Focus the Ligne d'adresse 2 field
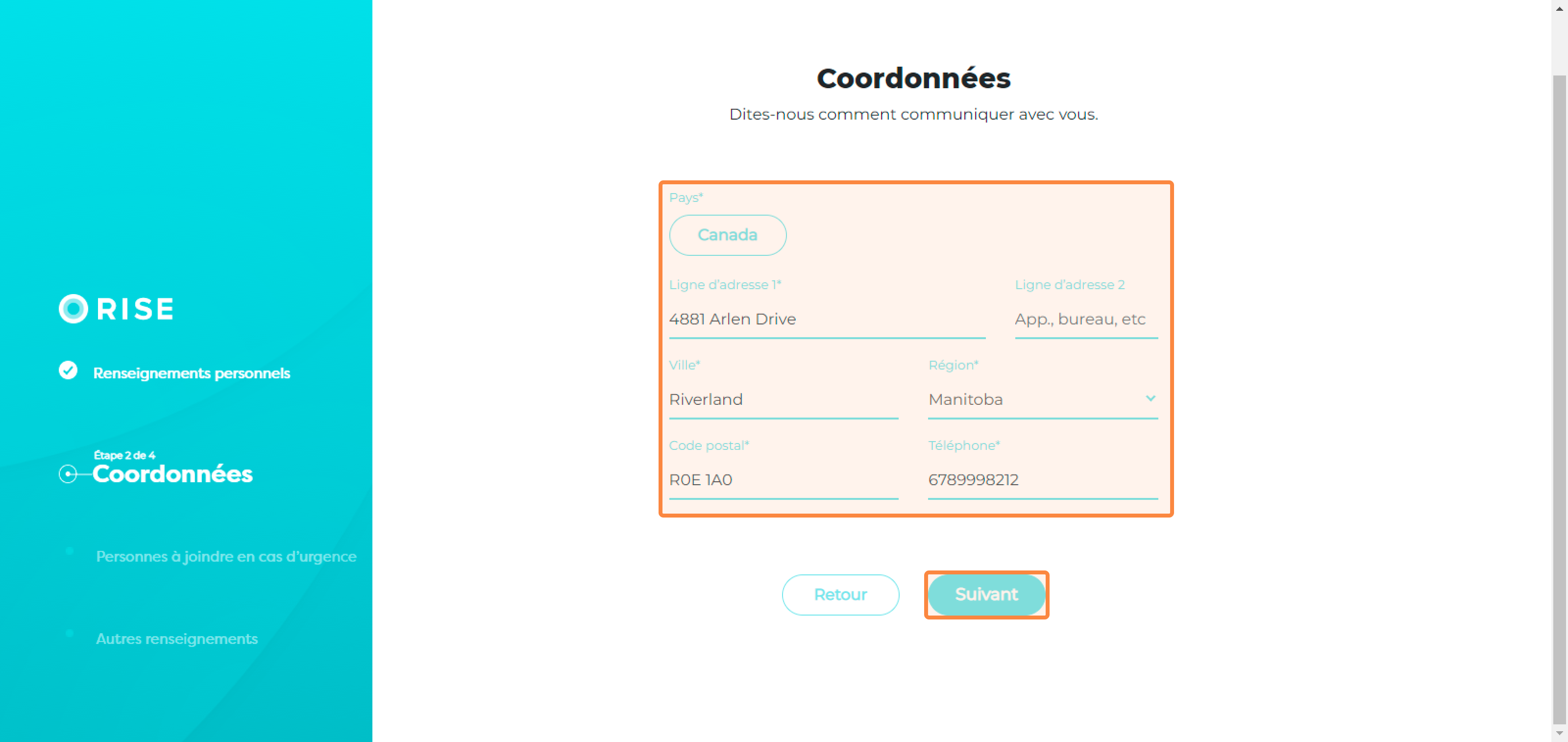The width and height of the screenshot is (1568, 742). (x=1086, y=319)
